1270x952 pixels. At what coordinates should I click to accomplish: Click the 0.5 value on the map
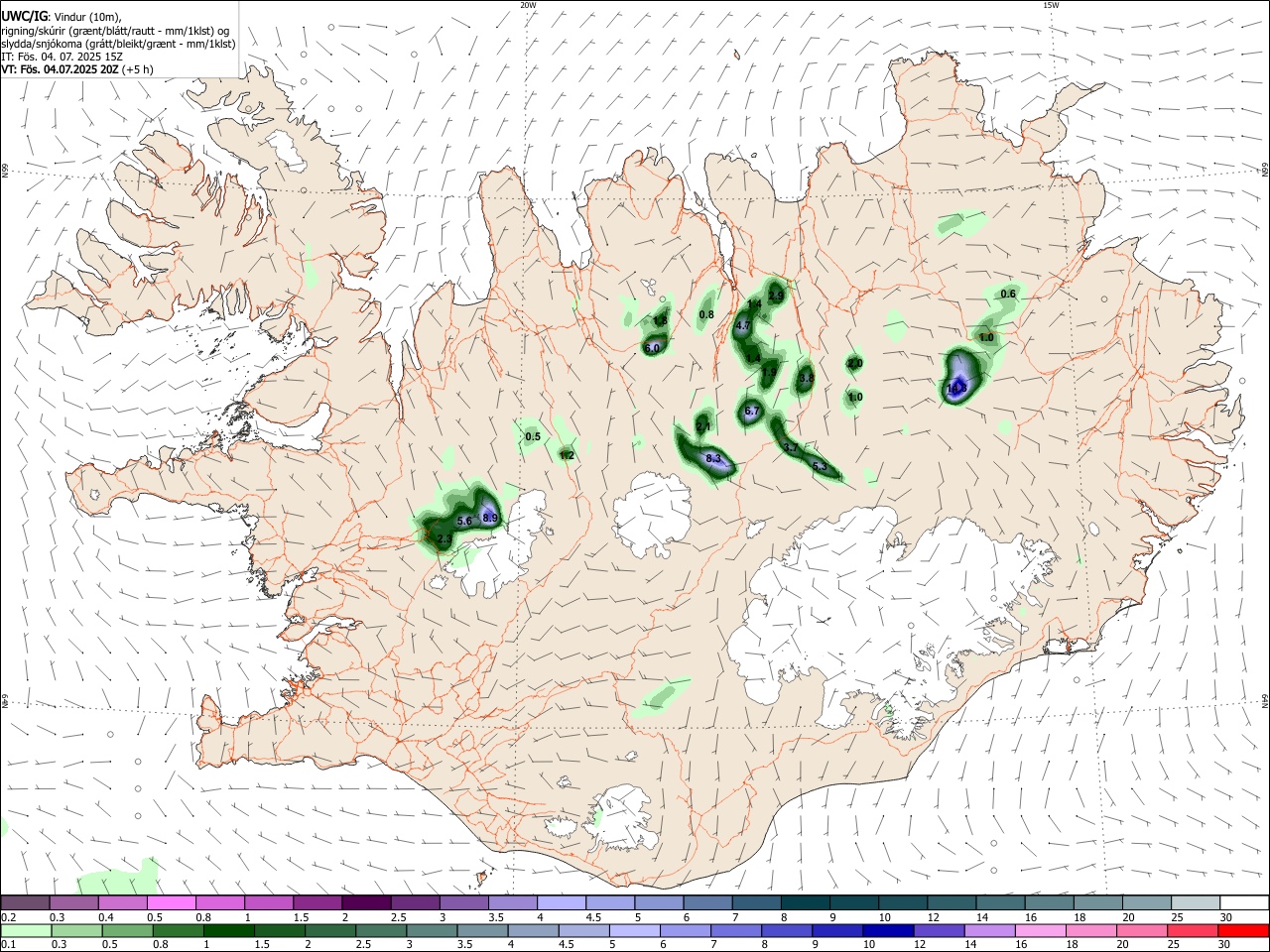[533, 436]
